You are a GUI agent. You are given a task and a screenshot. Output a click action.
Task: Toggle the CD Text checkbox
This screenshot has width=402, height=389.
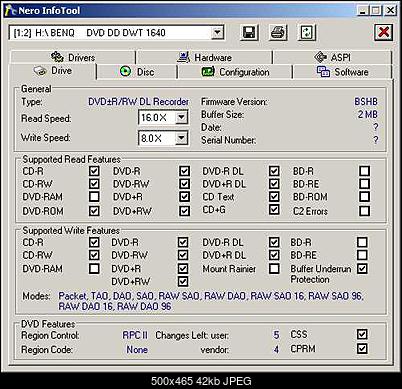click(x=274, y=196)
